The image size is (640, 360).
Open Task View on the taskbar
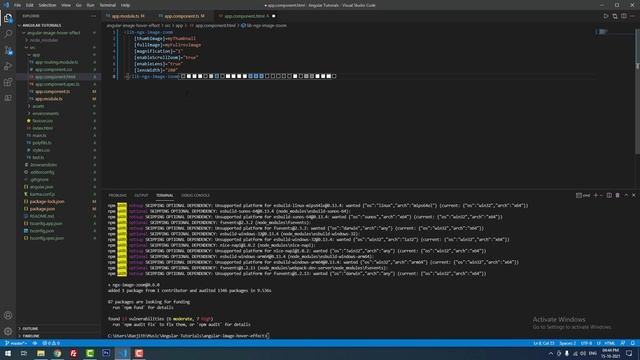tap(24, 353)
